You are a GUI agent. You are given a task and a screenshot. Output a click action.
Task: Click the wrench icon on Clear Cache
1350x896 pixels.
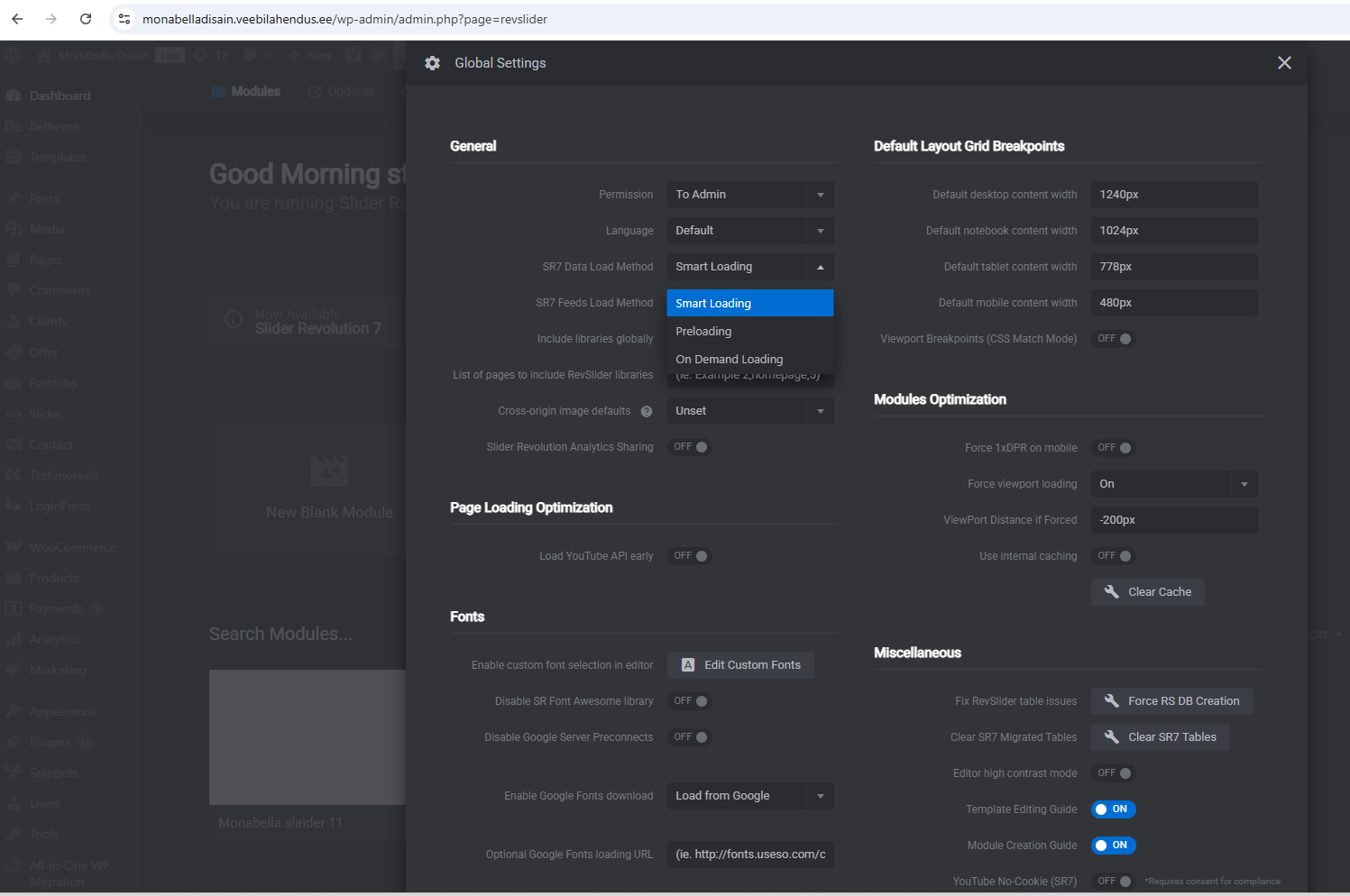point(1112,592)
